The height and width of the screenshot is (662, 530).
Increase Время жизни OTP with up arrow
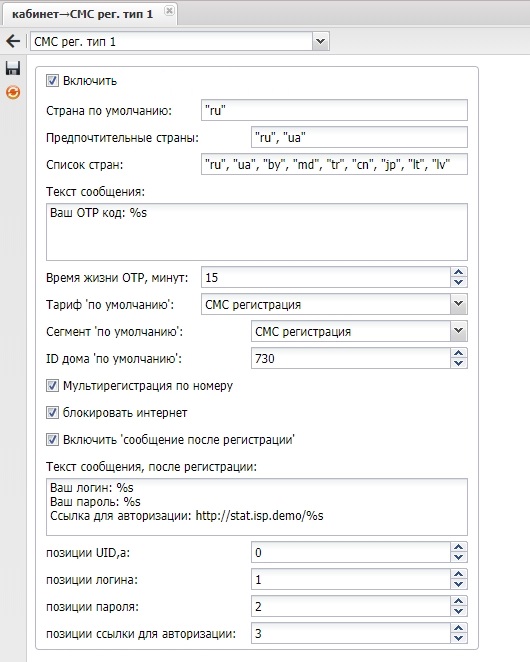click(x=459, y=272)
